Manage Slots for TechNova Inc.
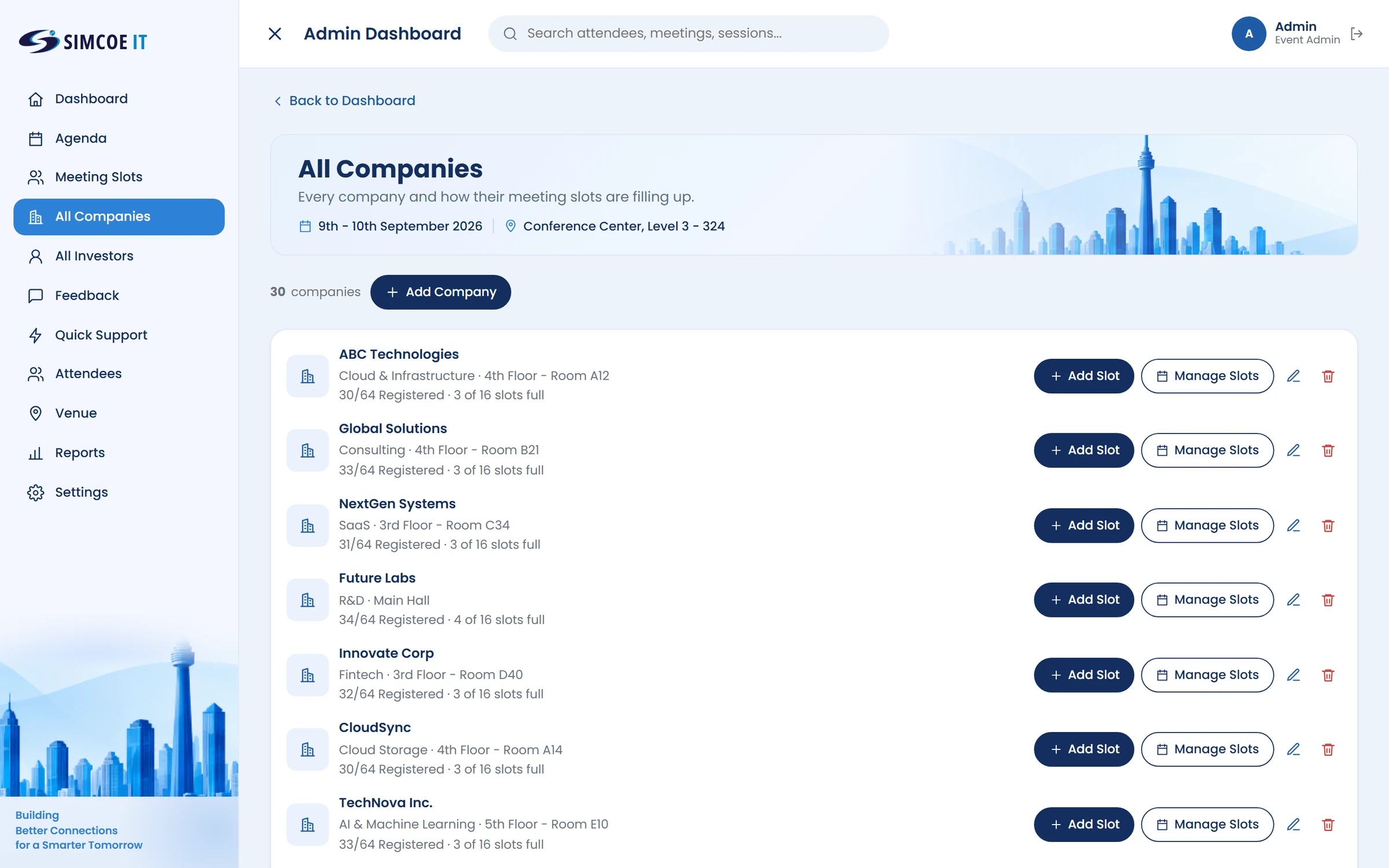The height and width of the screenshot is (868, 1389). [x=1207, y=824]
